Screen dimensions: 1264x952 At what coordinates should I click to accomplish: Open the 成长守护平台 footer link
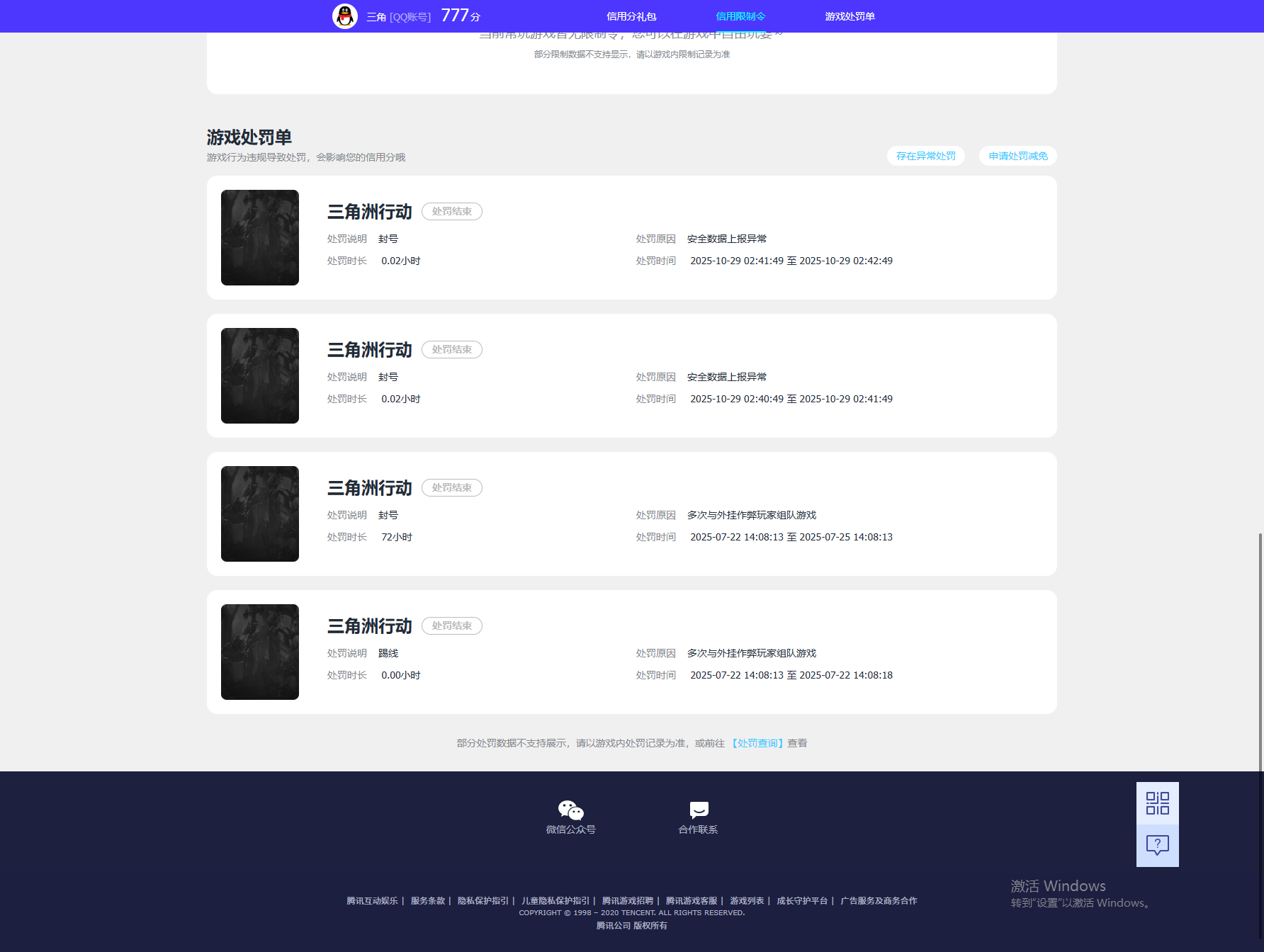802,901
